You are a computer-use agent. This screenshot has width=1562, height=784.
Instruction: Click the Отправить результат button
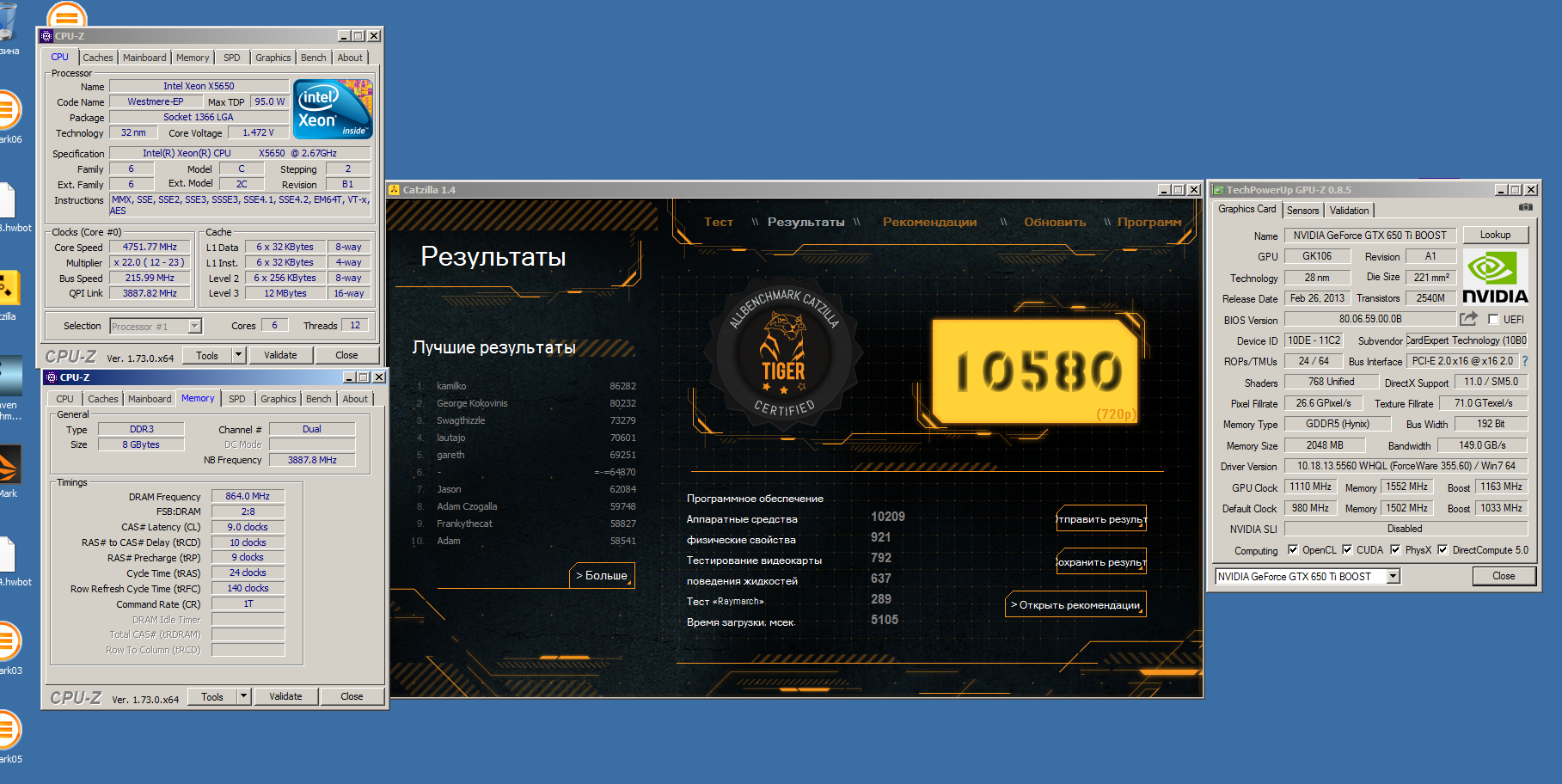pos(1101,519)
